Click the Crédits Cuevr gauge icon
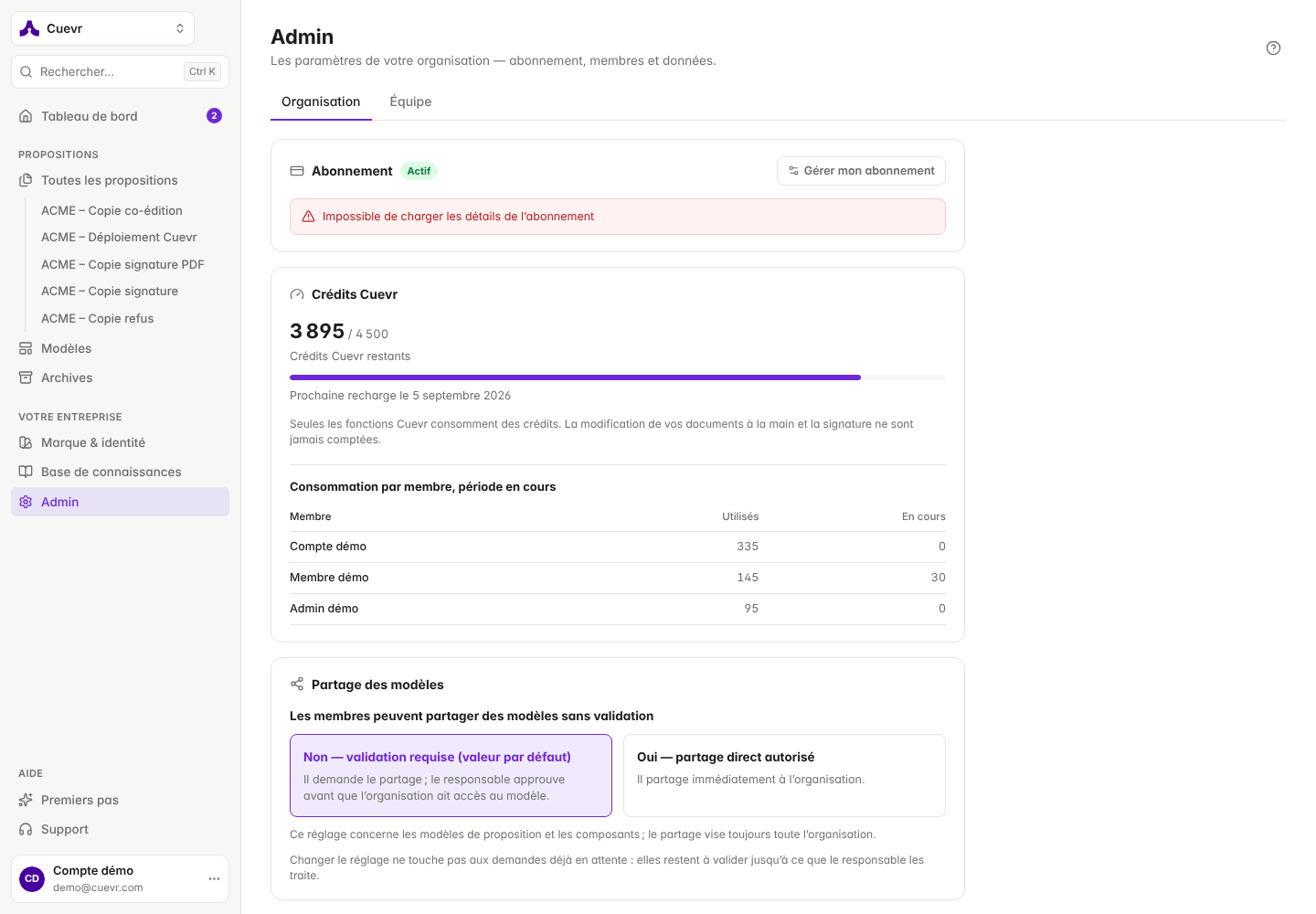The height and width of the screenshot is (914, 1316). pyautogui.click(x=297, y=294)
